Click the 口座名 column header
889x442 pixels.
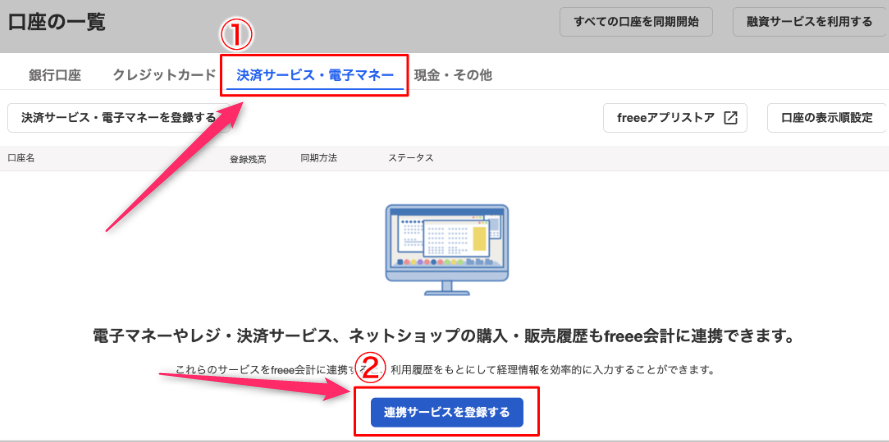click(x=21, y=159)
